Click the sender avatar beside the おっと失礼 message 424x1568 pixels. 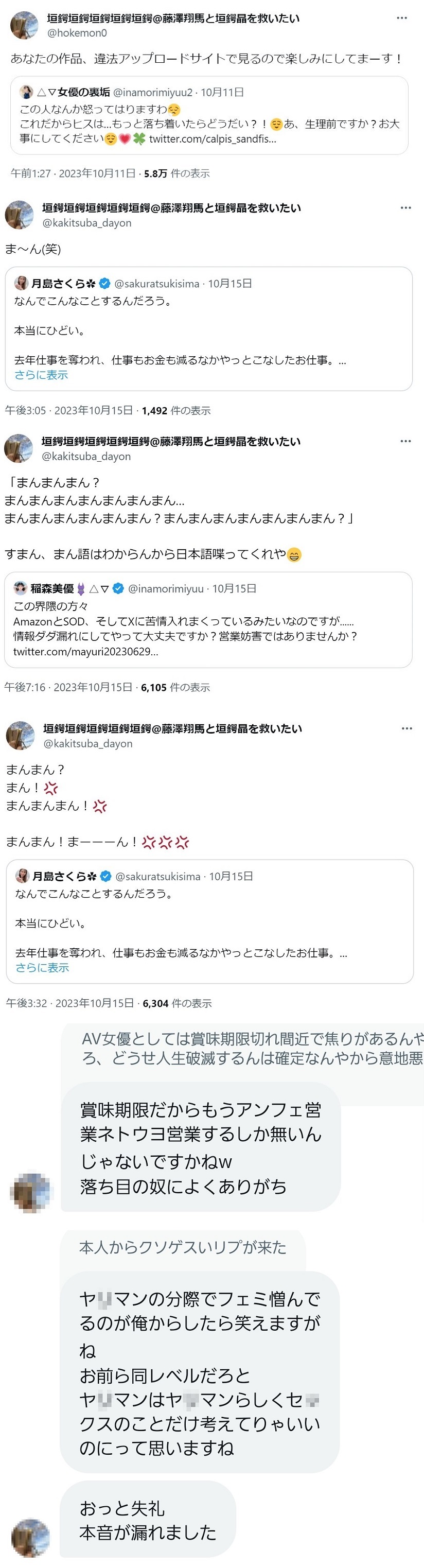click(30, 1537)
